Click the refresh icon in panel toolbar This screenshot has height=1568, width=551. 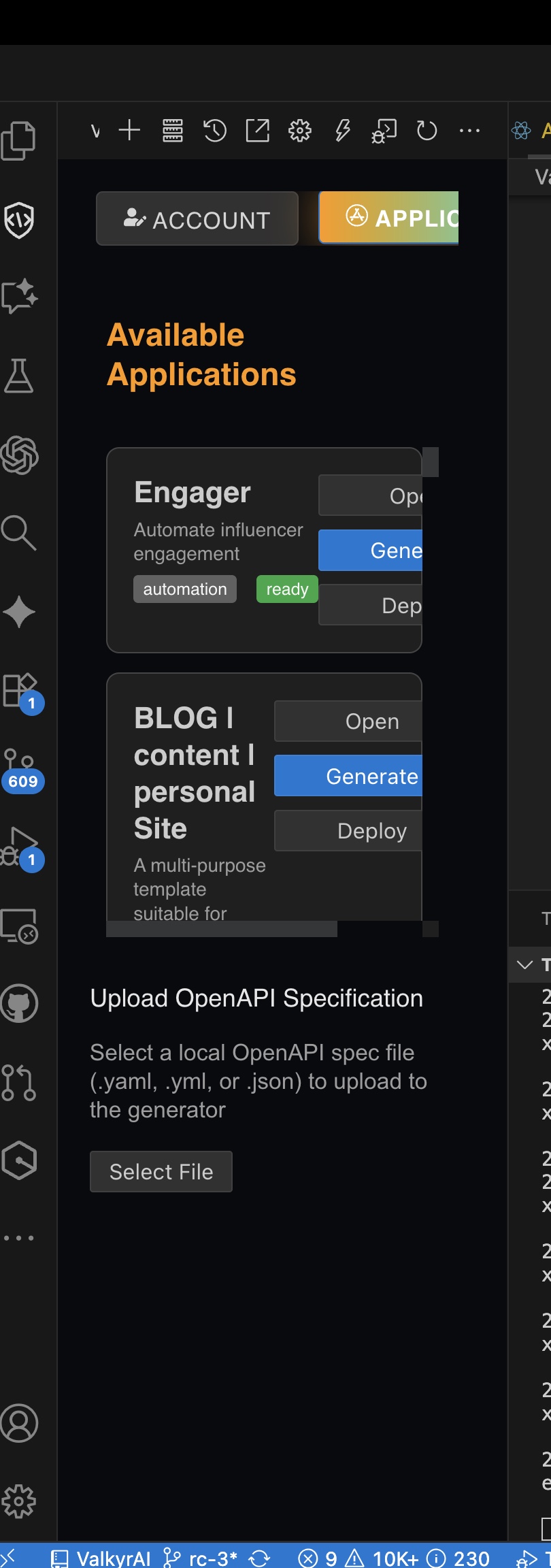427,130
